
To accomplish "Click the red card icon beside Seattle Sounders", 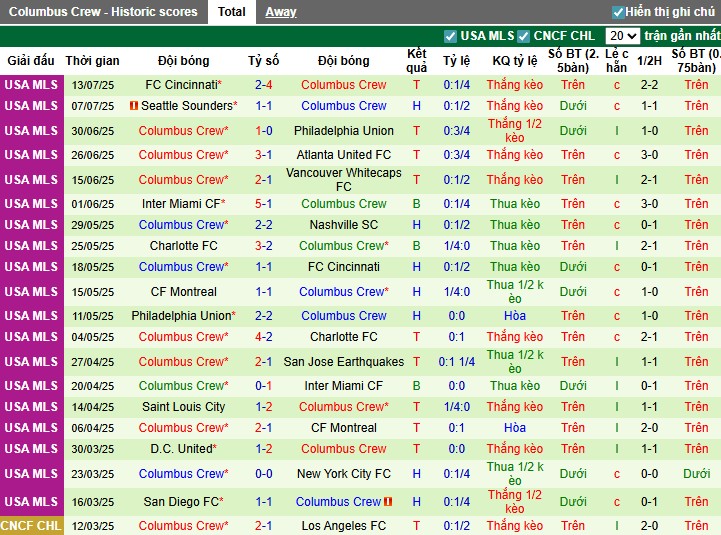I will coord(134,106).
